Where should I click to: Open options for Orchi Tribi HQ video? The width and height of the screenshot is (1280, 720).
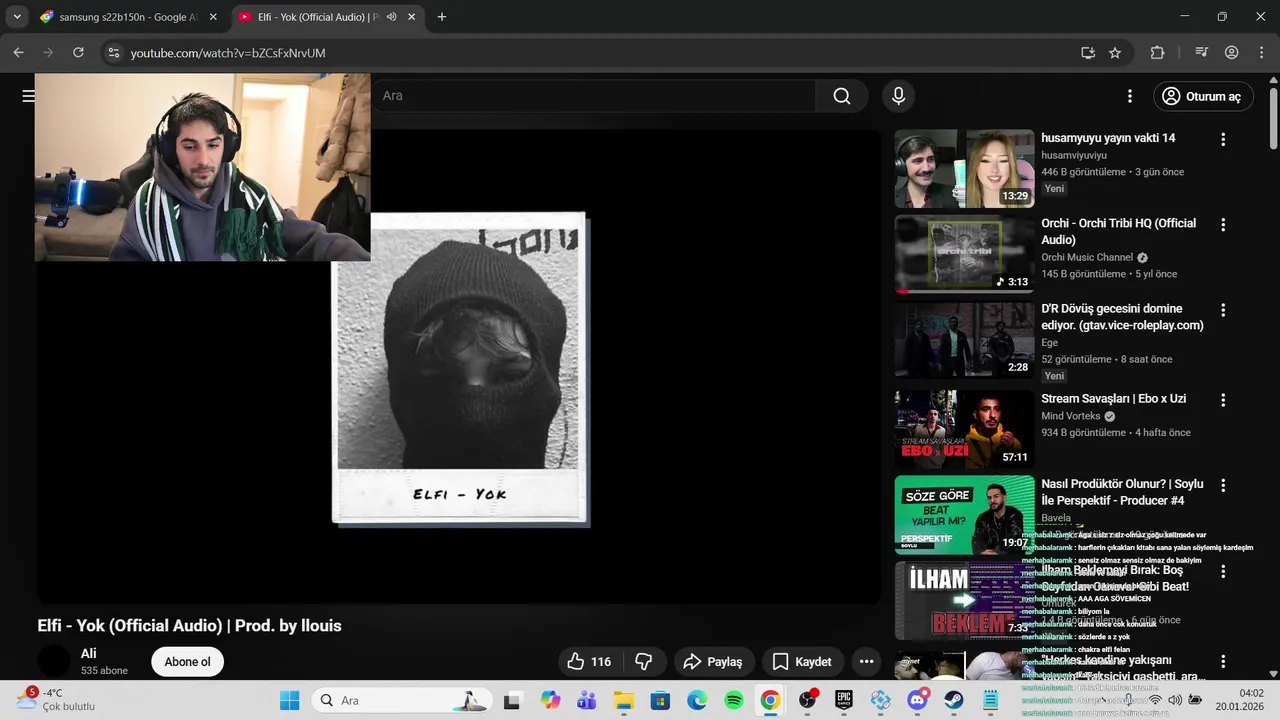coord(1222,225)
